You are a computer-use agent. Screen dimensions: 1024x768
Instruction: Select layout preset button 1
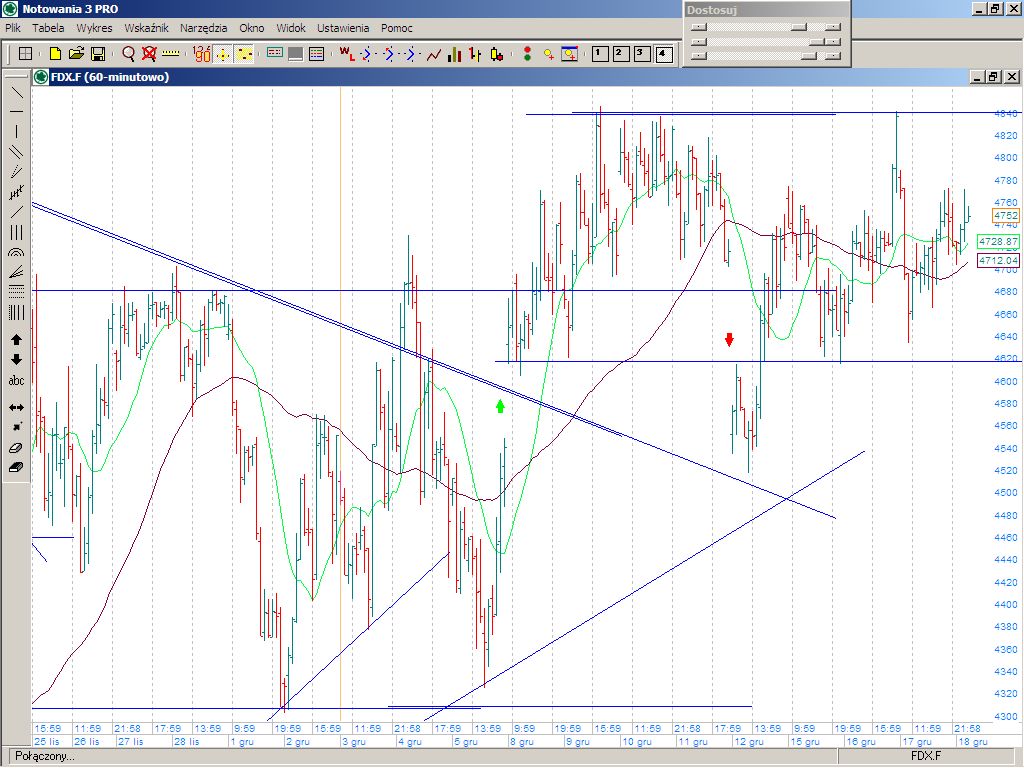600,54
